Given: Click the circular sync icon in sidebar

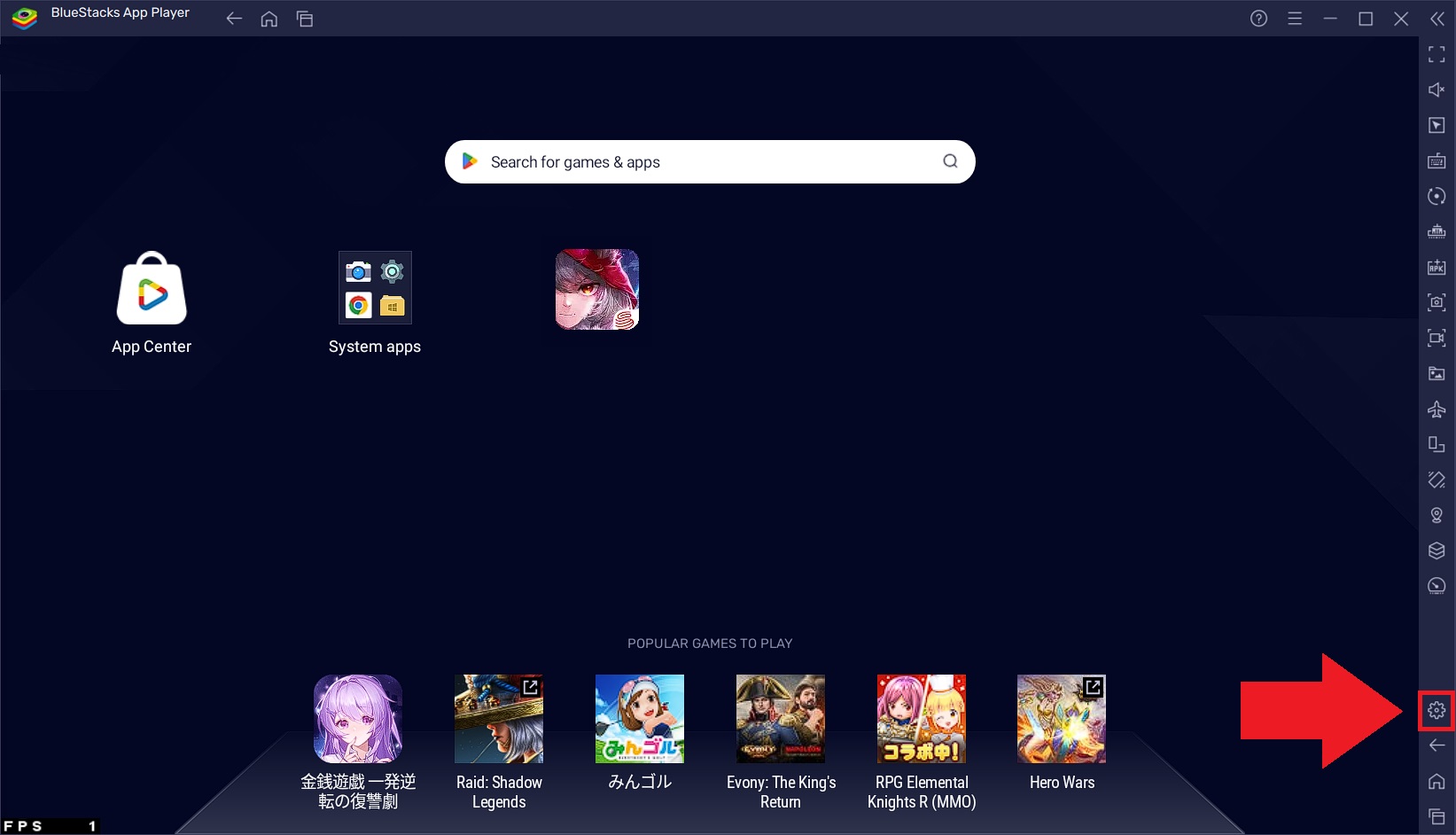Looking at the screenshot, I should point(1437,196).
